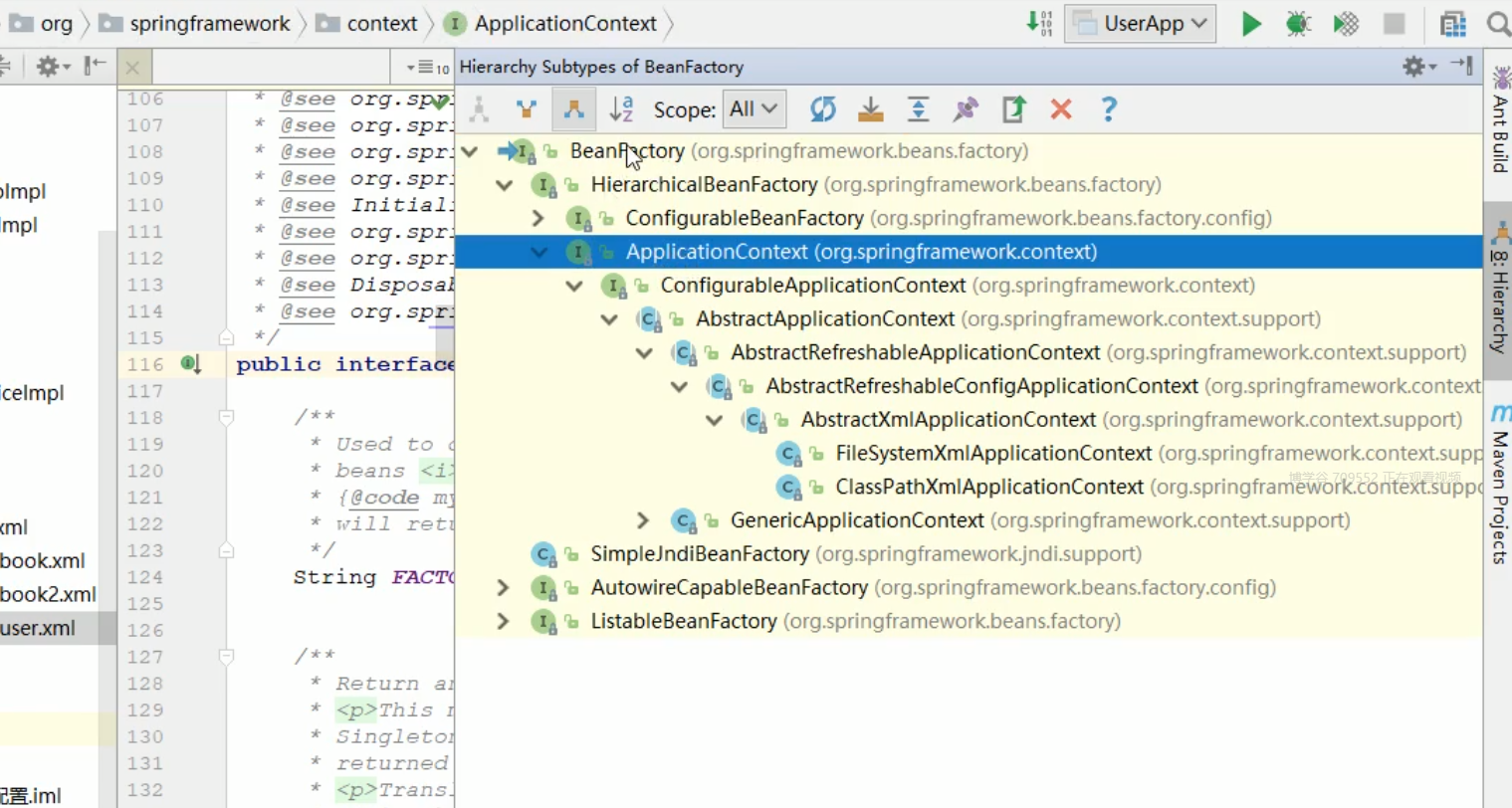Hide the Hierarchy tool window
This screenshot has height=808, width=1512.
pyautogui.click(x=1462, y=66)
